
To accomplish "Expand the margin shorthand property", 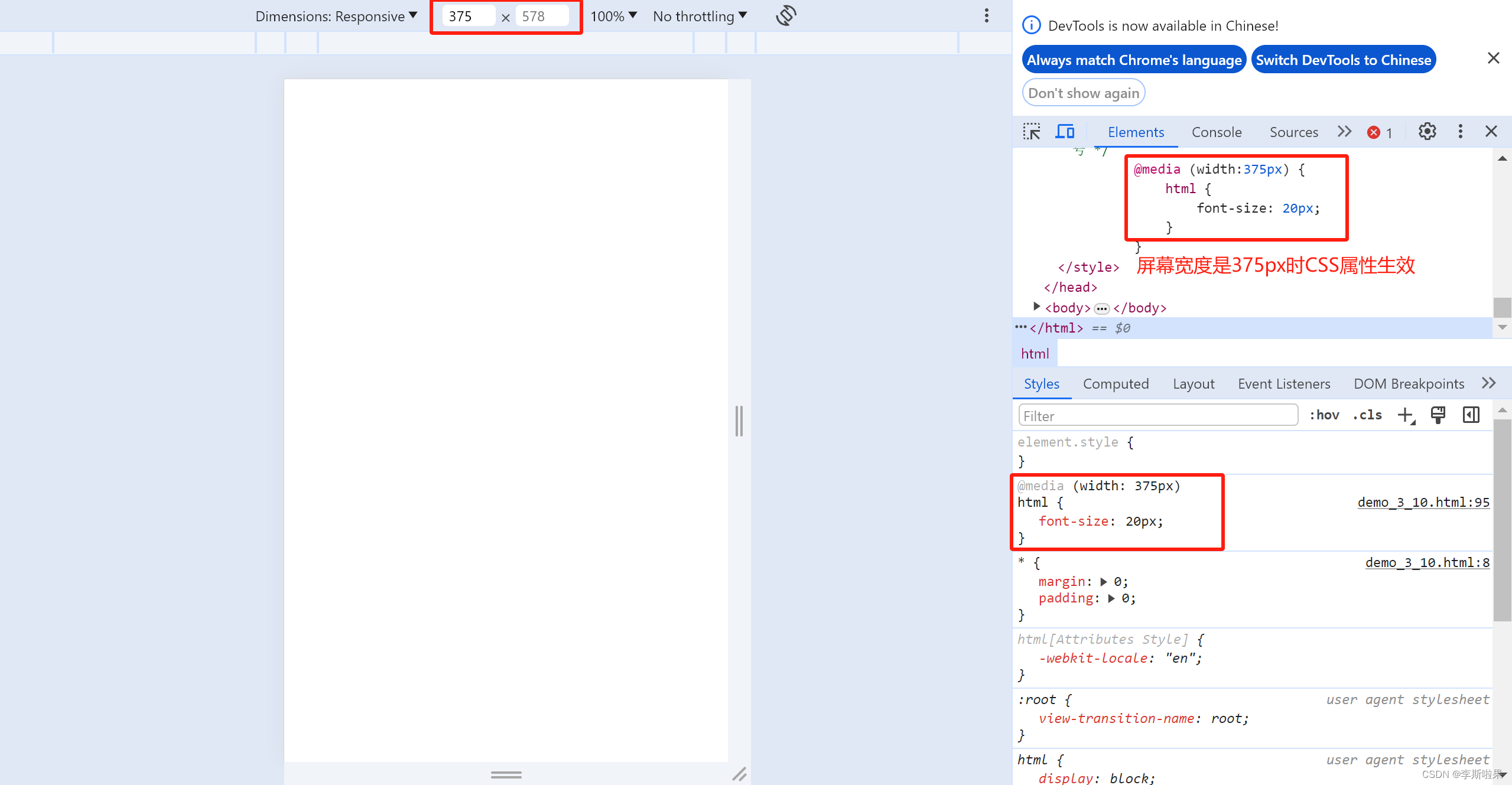I will (1104, 582).
